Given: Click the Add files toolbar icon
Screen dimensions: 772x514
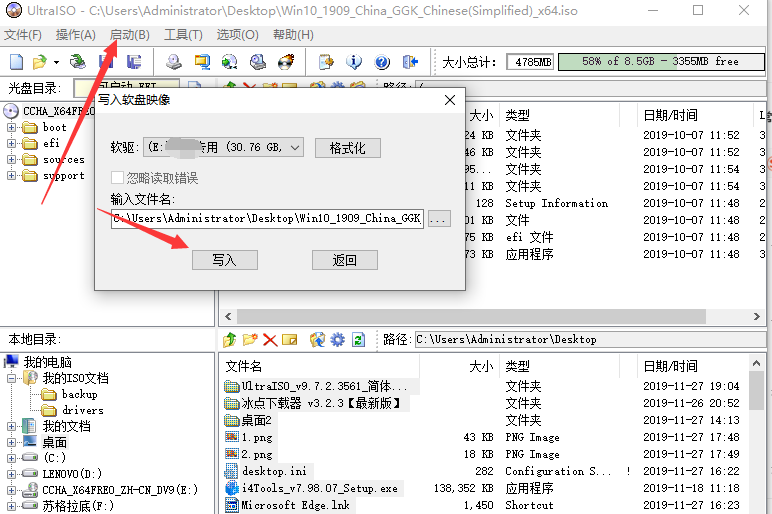Looking at the screenshot, I should point(326,62).
